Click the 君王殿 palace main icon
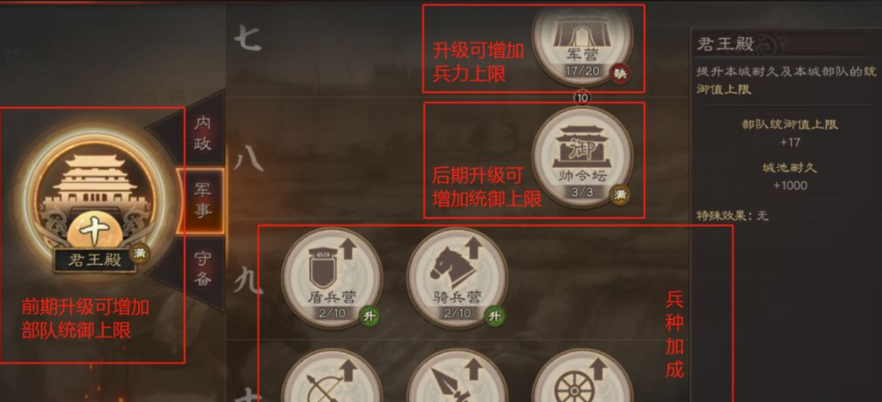882x402 pixels. [x=94, y=202]
